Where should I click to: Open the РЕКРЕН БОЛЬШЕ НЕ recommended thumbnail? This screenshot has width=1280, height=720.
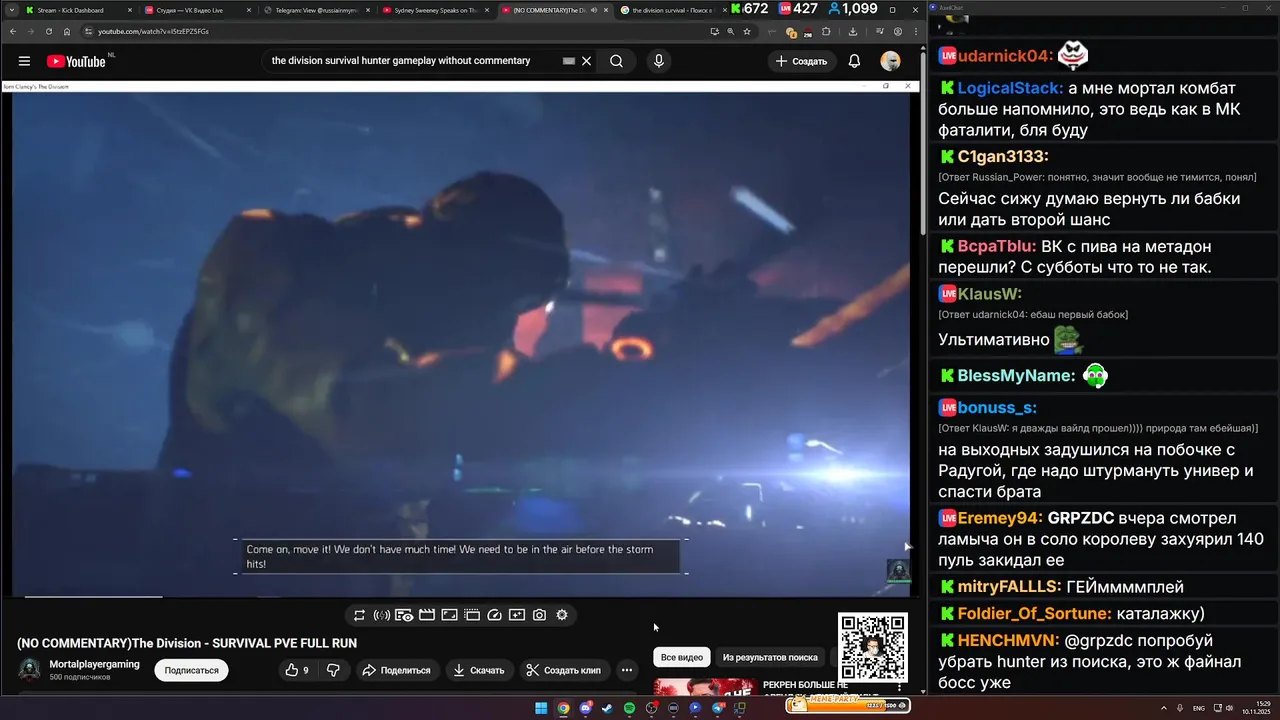(x=705, y=688)
